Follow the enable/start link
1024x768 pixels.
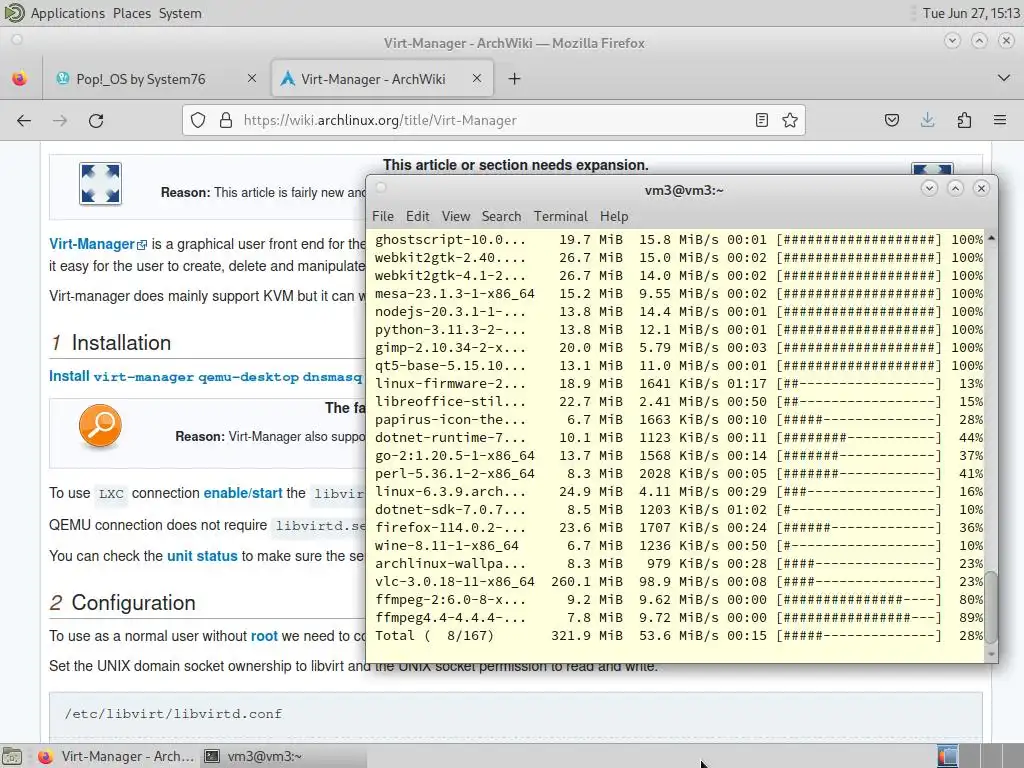243,493
